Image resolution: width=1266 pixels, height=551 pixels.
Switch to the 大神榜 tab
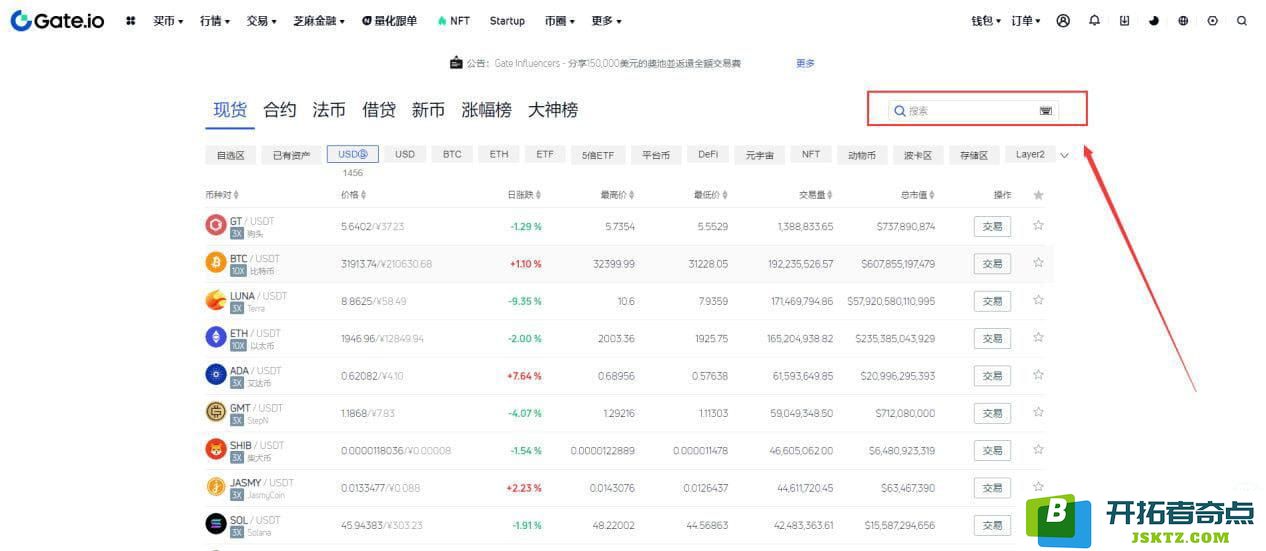(553, 110)
